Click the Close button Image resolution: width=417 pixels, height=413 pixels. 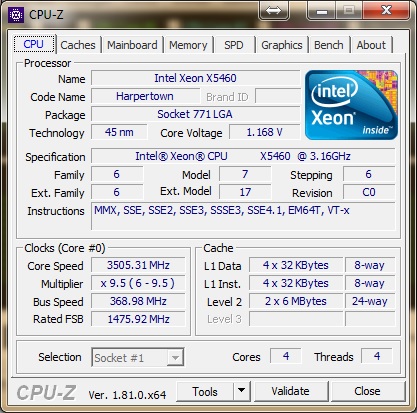click(367, 391)
